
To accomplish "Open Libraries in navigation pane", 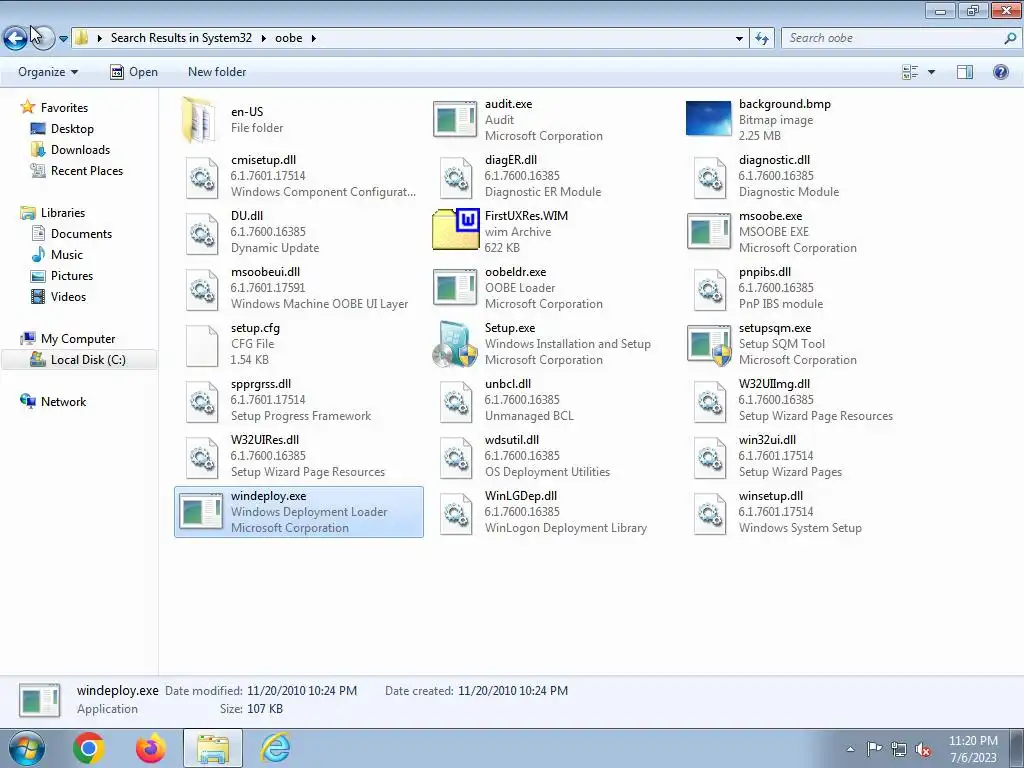I will click(x=63, y=213).
